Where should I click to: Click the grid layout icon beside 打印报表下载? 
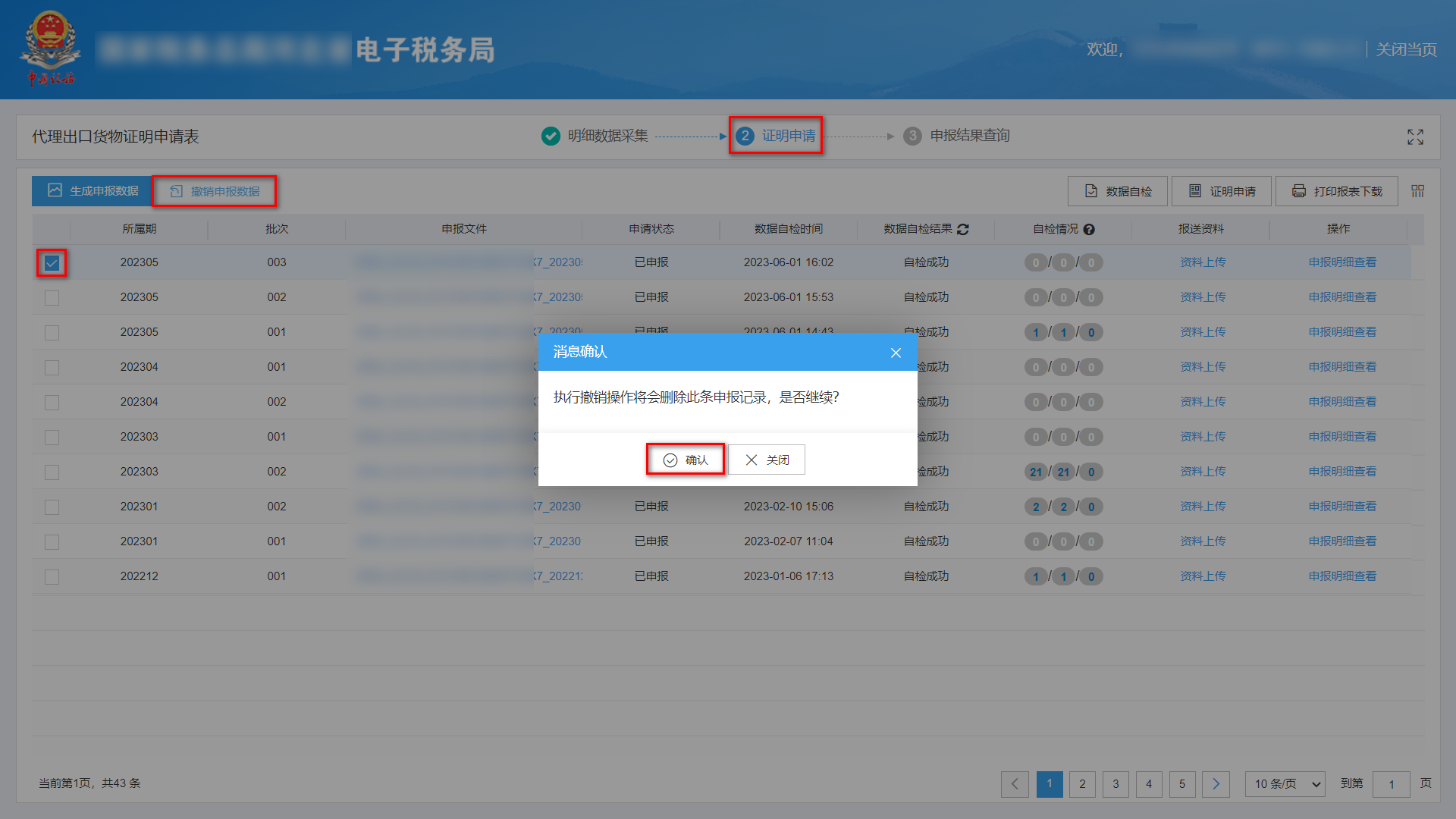click(x=1417, y=190)
